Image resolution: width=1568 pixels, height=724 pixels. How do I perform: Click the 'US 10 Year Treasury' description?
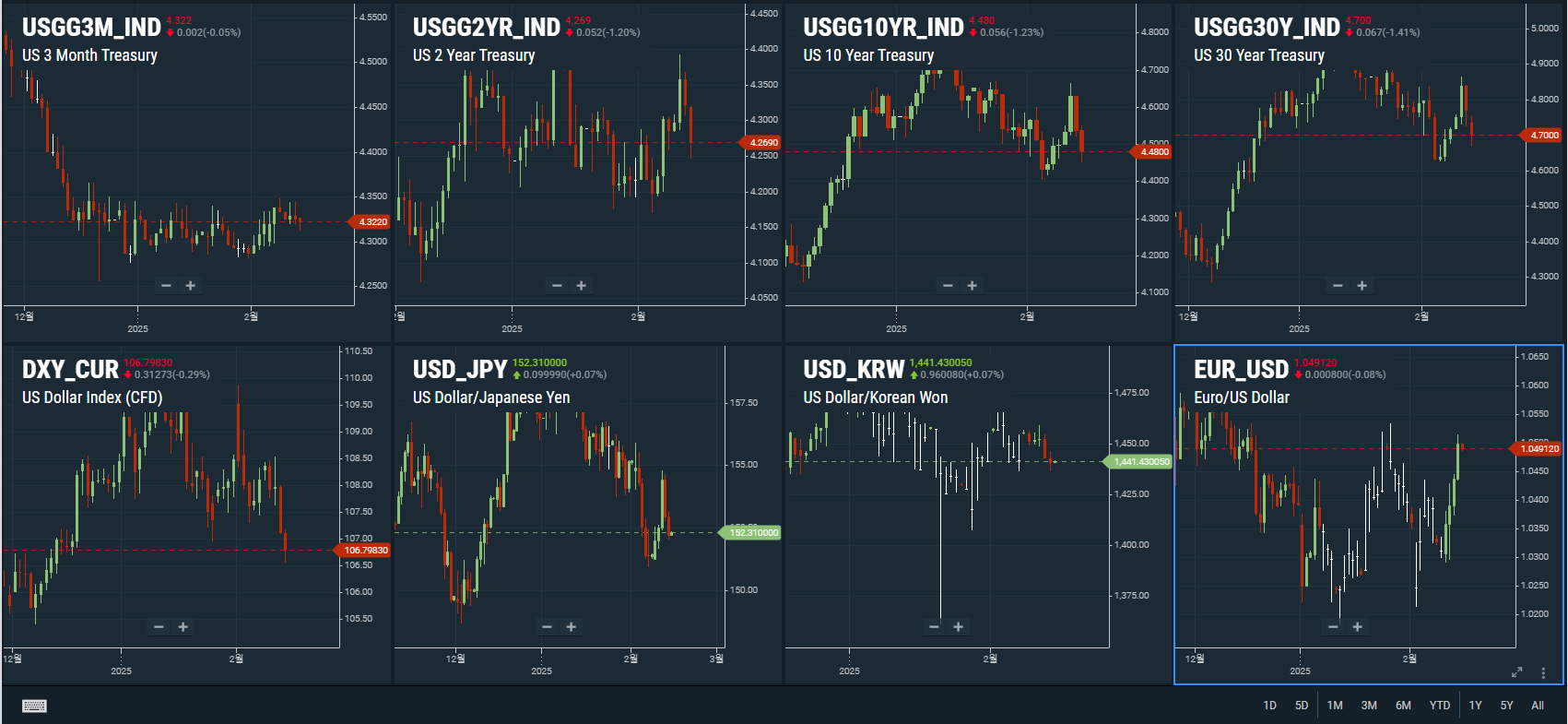point(868,55)
